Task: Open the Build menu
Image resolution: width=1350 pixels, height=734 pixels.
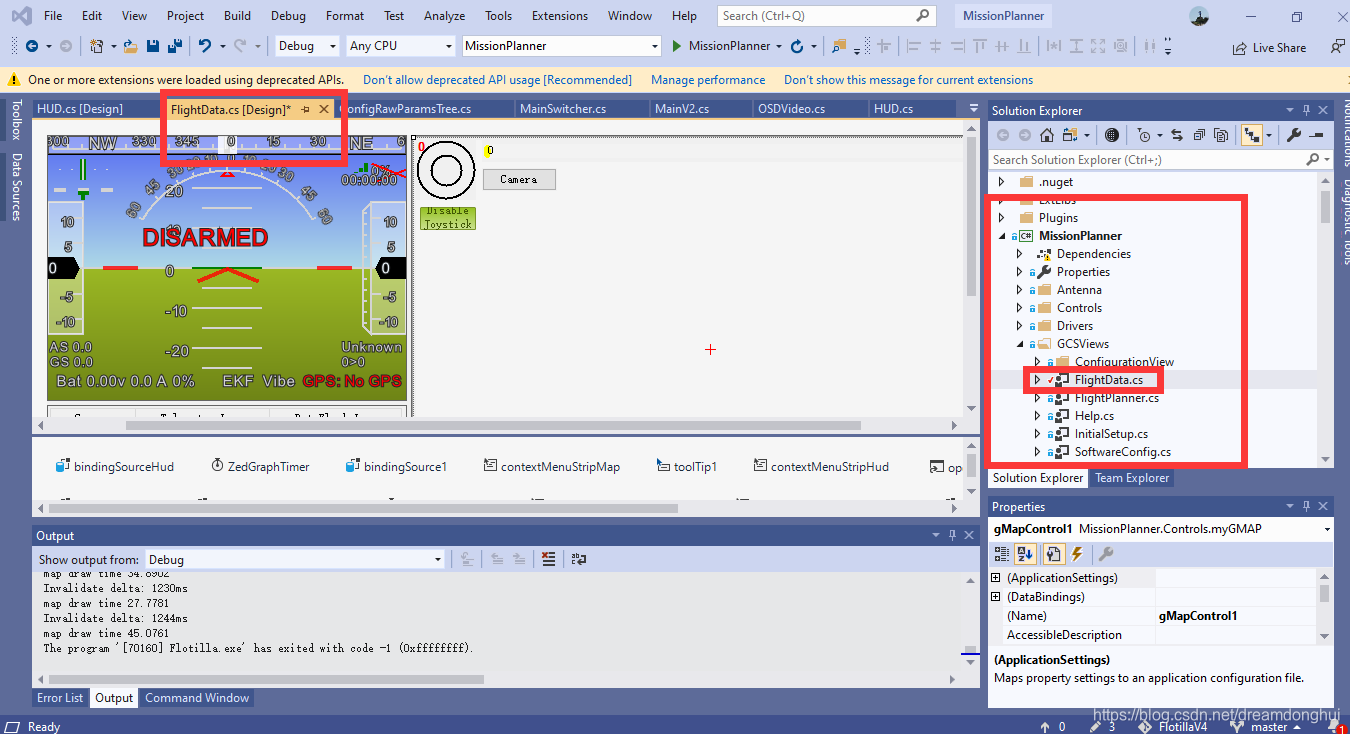Action: click(x=237, y=16)
